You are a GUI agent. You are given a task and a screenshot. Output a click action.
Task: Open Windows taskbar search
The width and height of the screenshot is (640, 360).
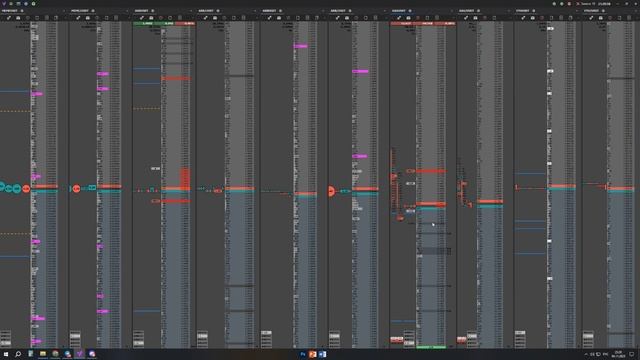pyautogui.click(x=18, y=354)
